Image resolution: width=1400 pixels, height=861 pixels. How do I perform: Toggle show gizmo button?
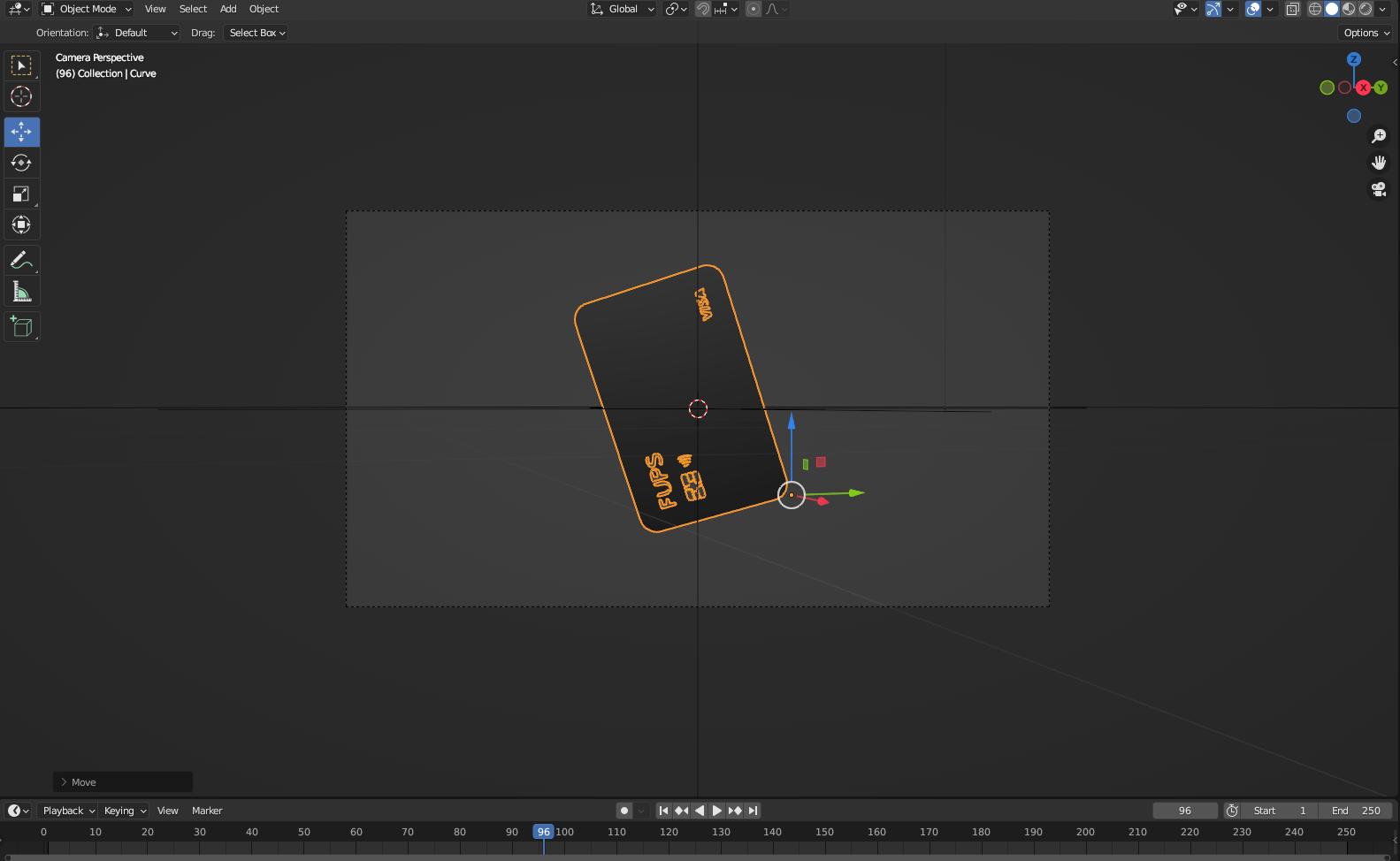1213,9
